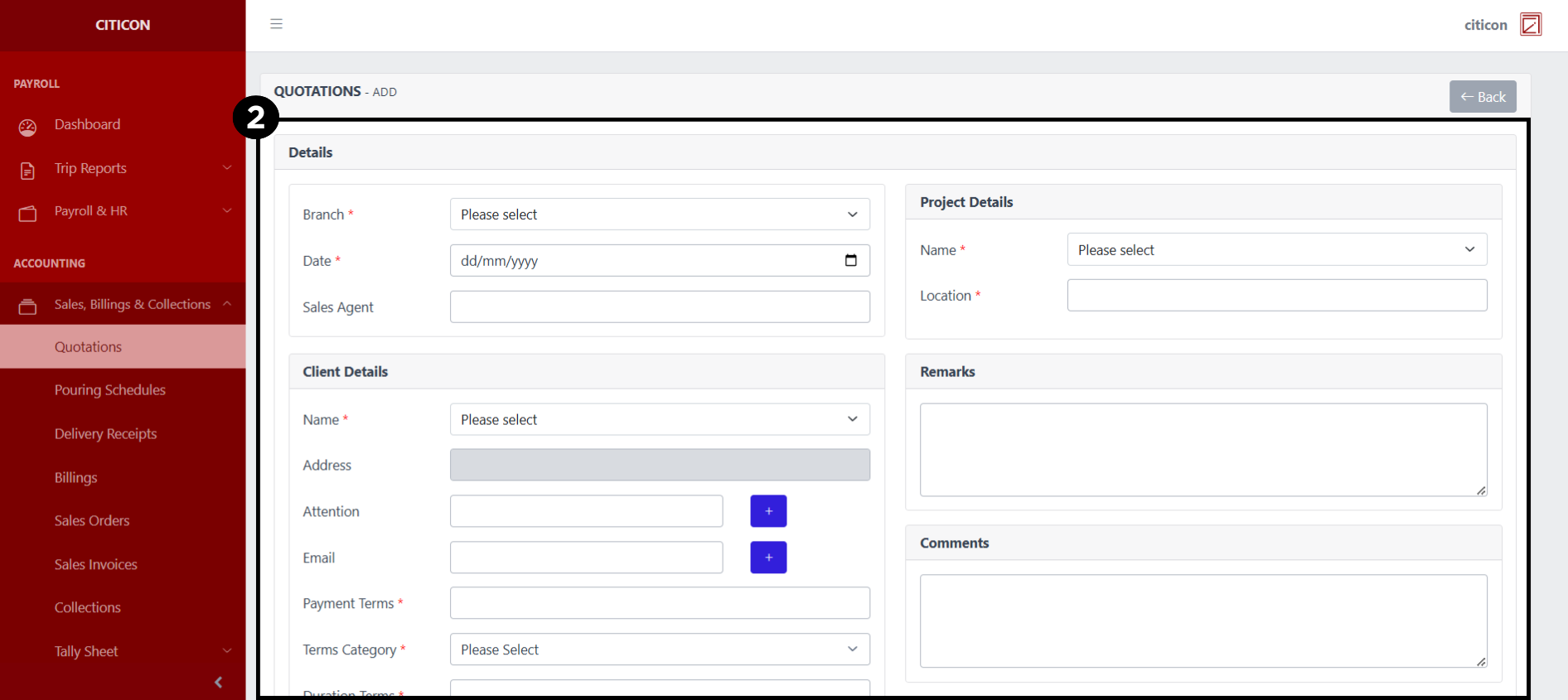Screen dimensions: 1568x700
Task: Click the Trip Reports document icon
Action: (x=27, y=171)
